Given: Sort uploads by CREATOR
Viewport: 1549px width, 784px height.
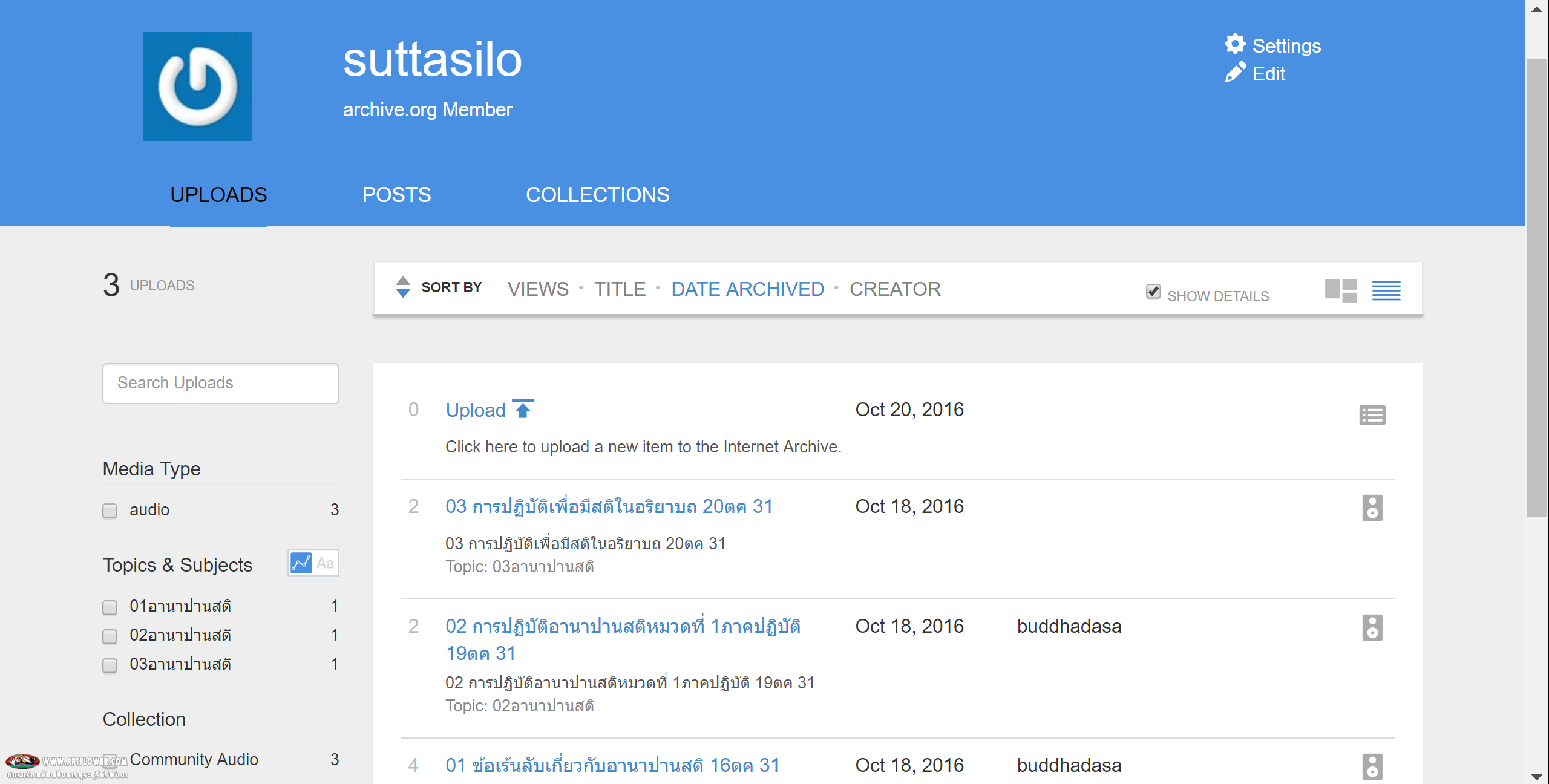Looking at the screenshot, I should coord(895,289).
